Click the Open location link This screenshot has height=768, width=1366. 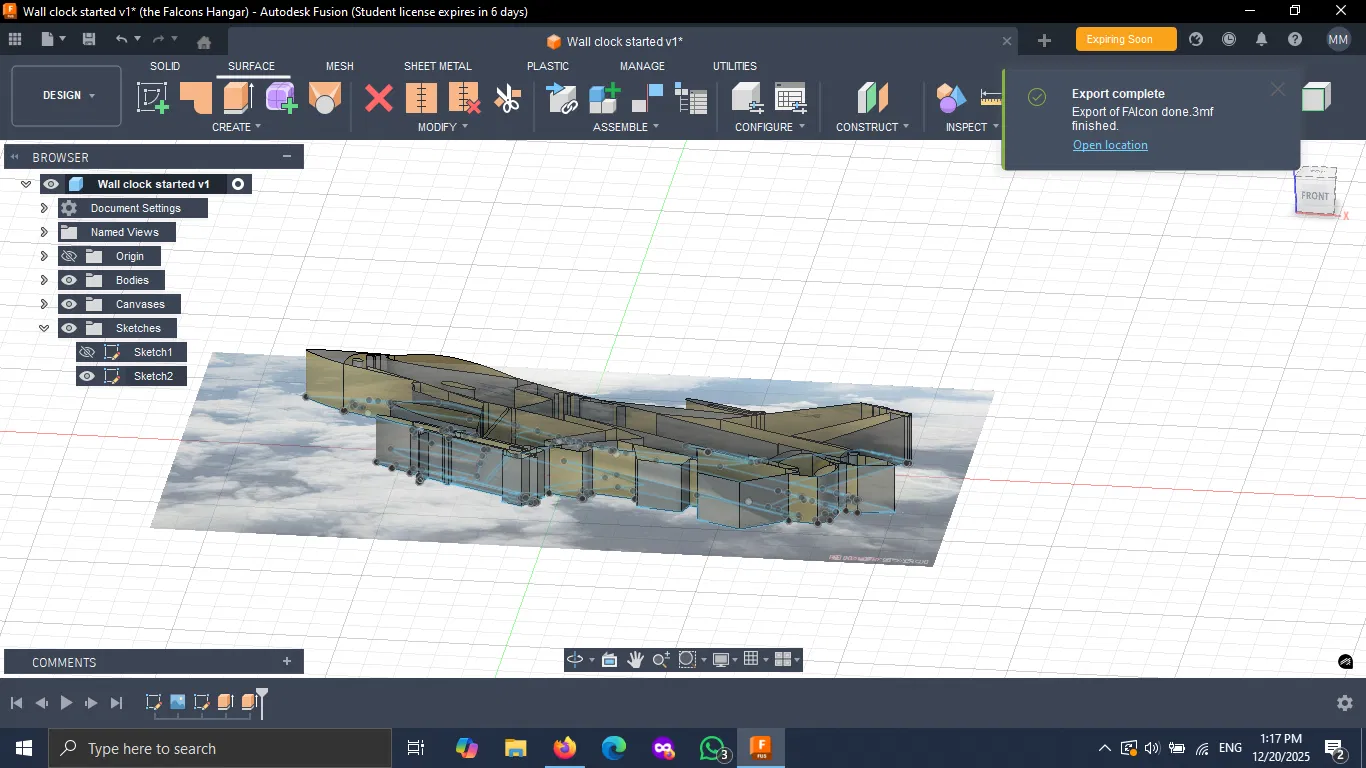pyautogui.click(x=1110, y=145)
